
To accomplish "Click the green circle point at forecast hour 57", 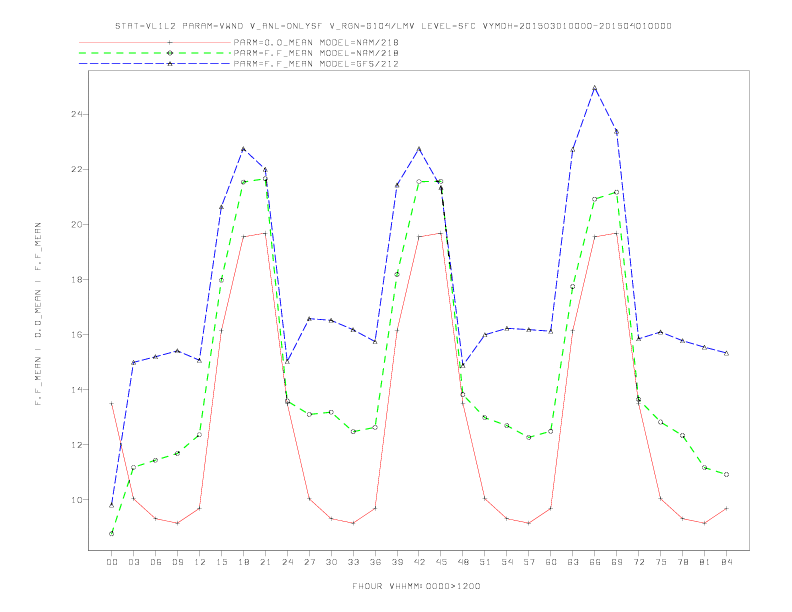I will tap(529, 437).
